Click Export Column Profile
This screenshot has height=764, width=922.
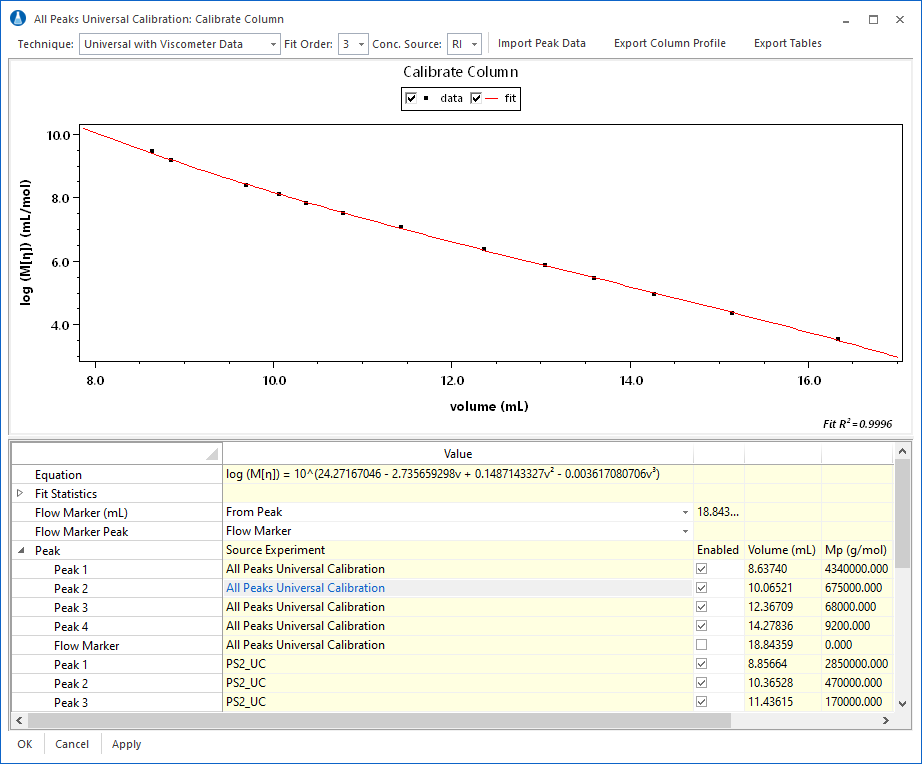669,44
